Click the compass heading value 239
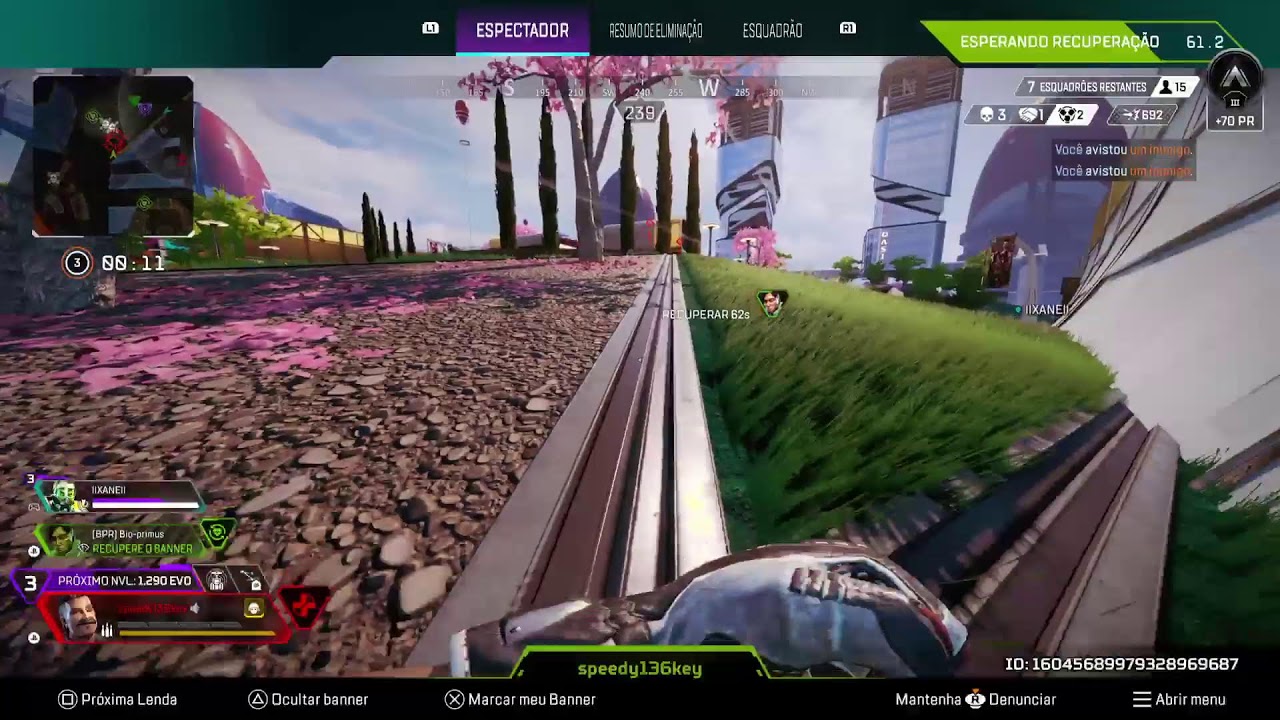 pyautogui.click(x=639, y=113)
